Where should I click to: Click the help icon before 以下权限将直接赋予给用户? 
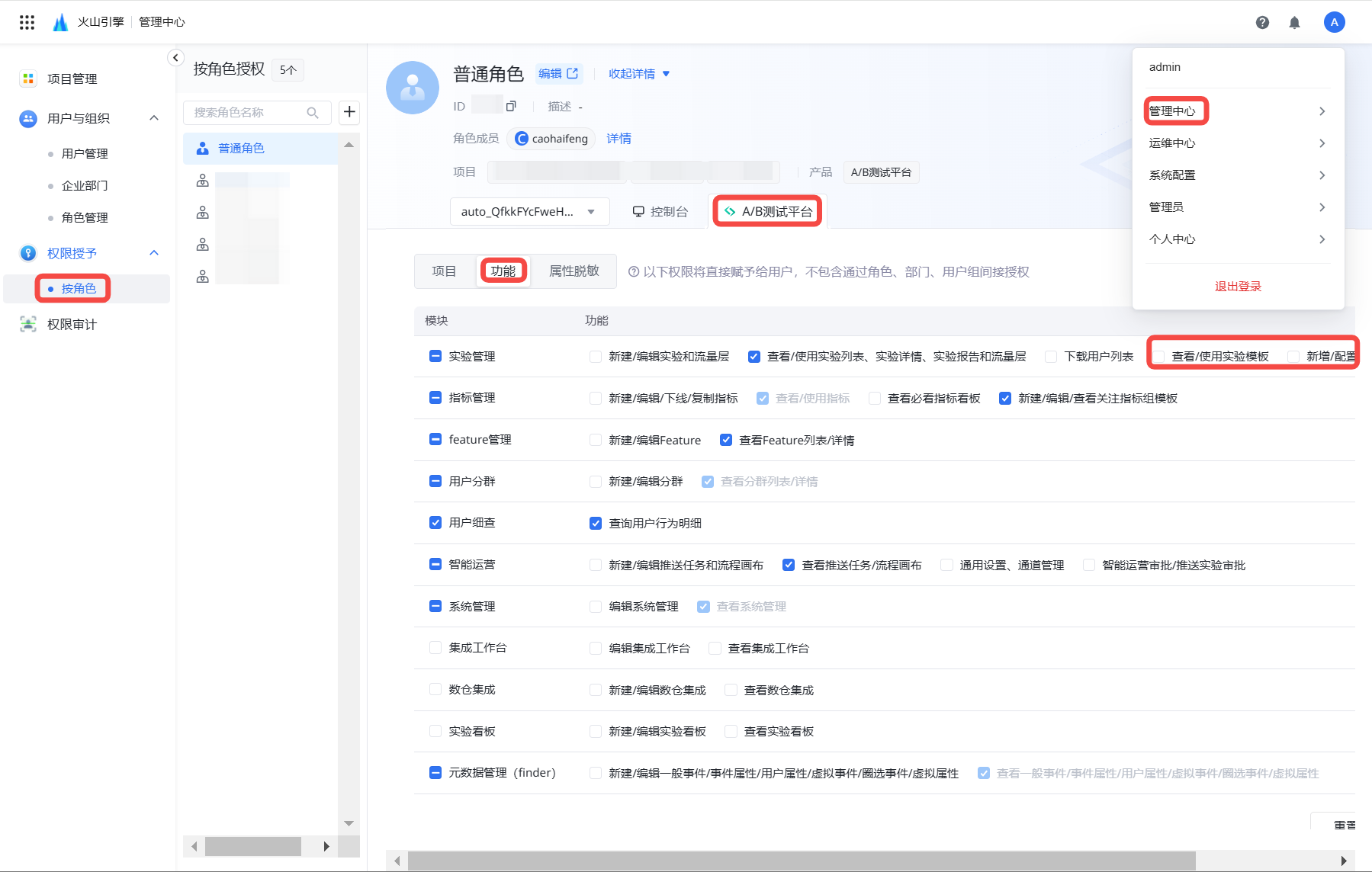(633, 272)
